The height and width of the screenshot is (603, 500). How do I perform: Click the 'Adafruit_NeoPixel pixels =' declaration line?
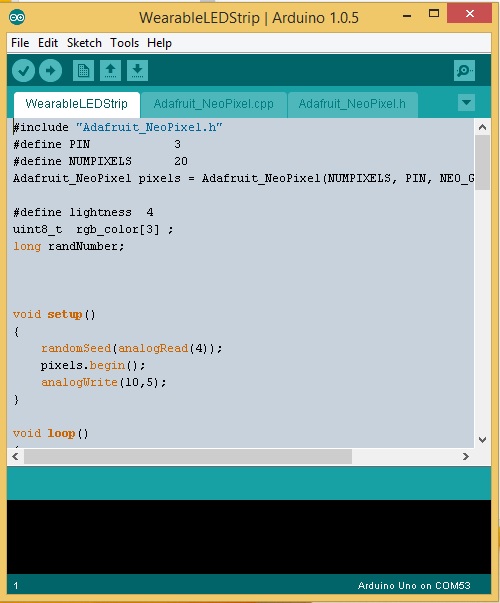(243, 178)
